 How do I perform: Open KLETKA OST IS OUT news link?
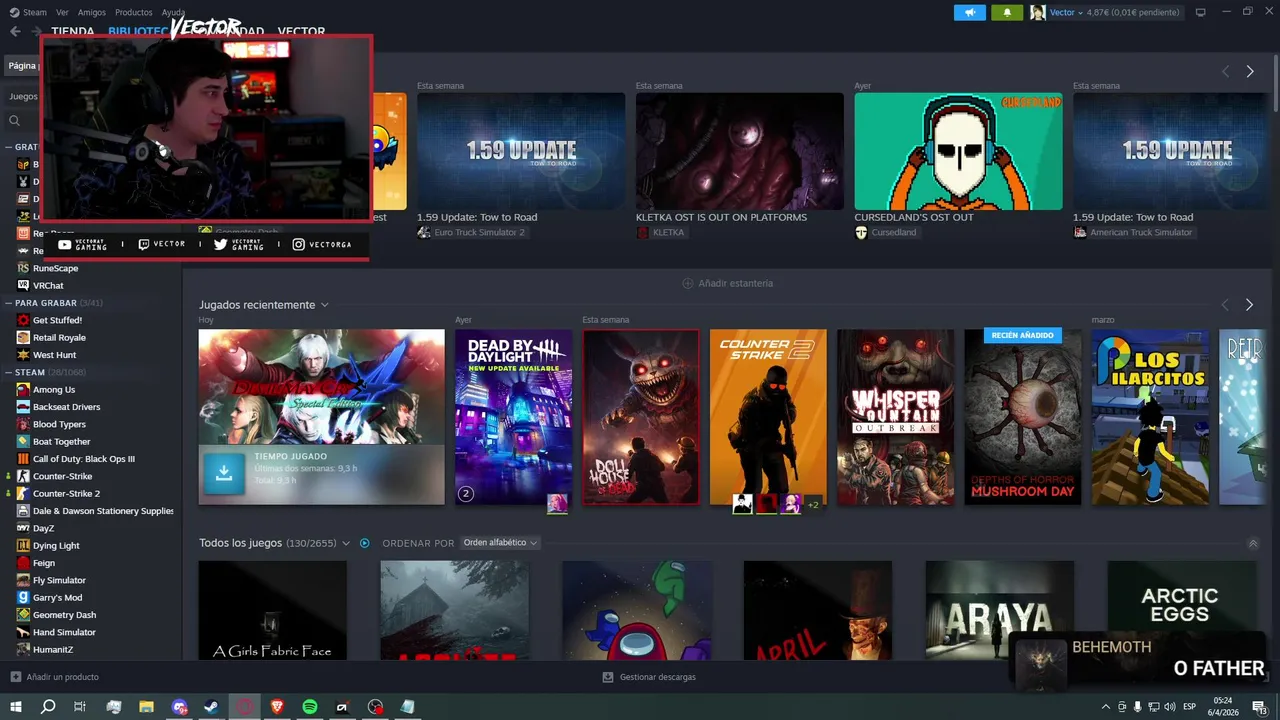click(x=721, y=217)
